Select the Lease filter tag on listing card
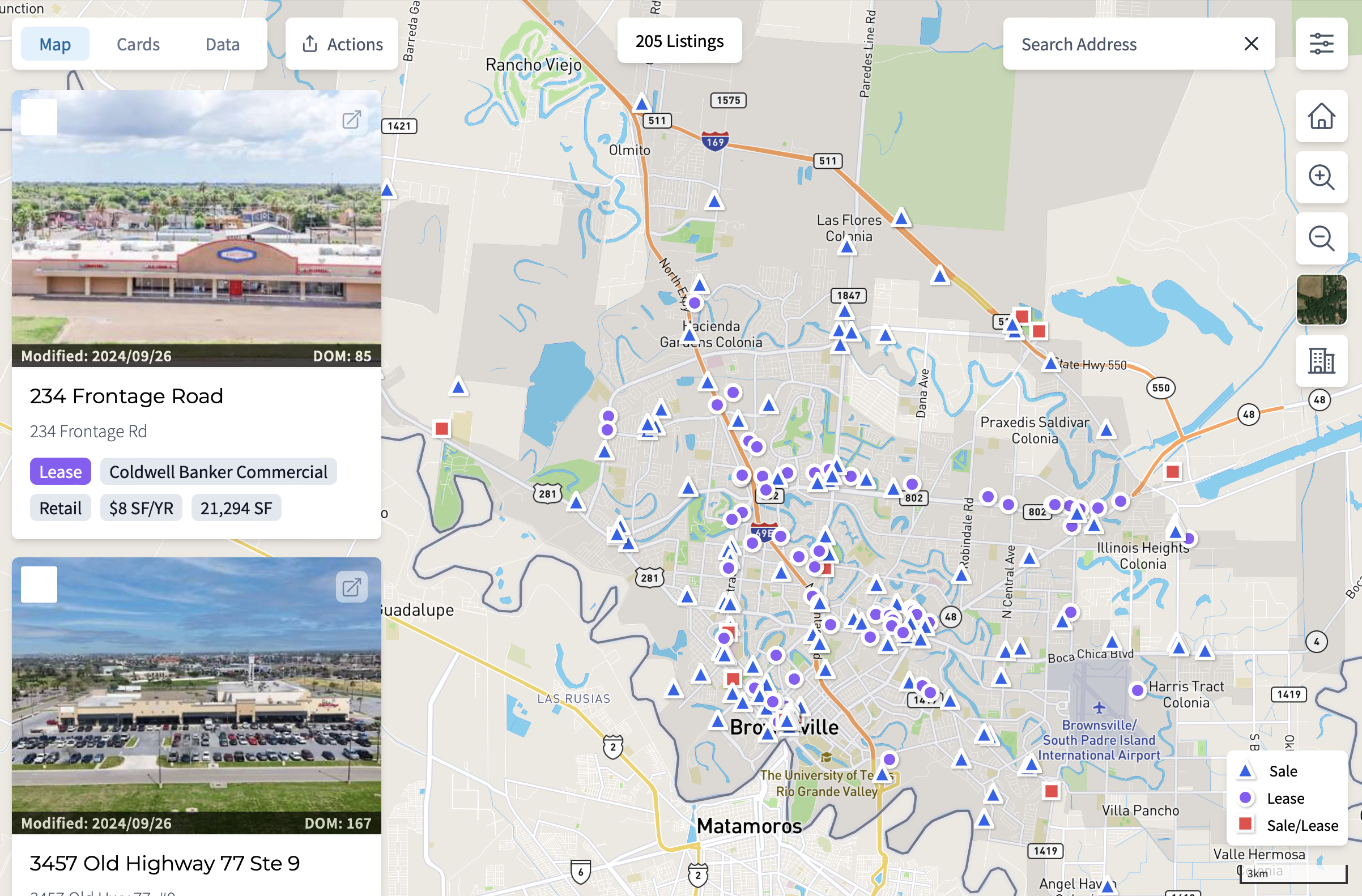 [x=60, y=471]
